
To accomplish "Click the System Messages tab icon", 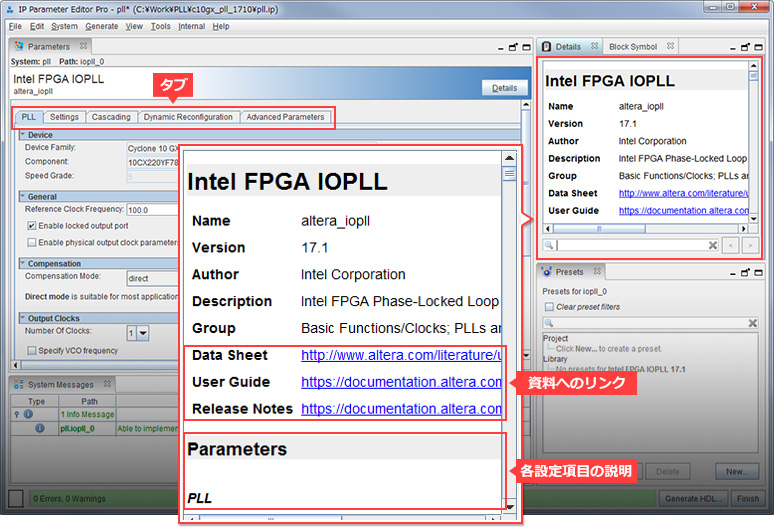I will (19, 384).
